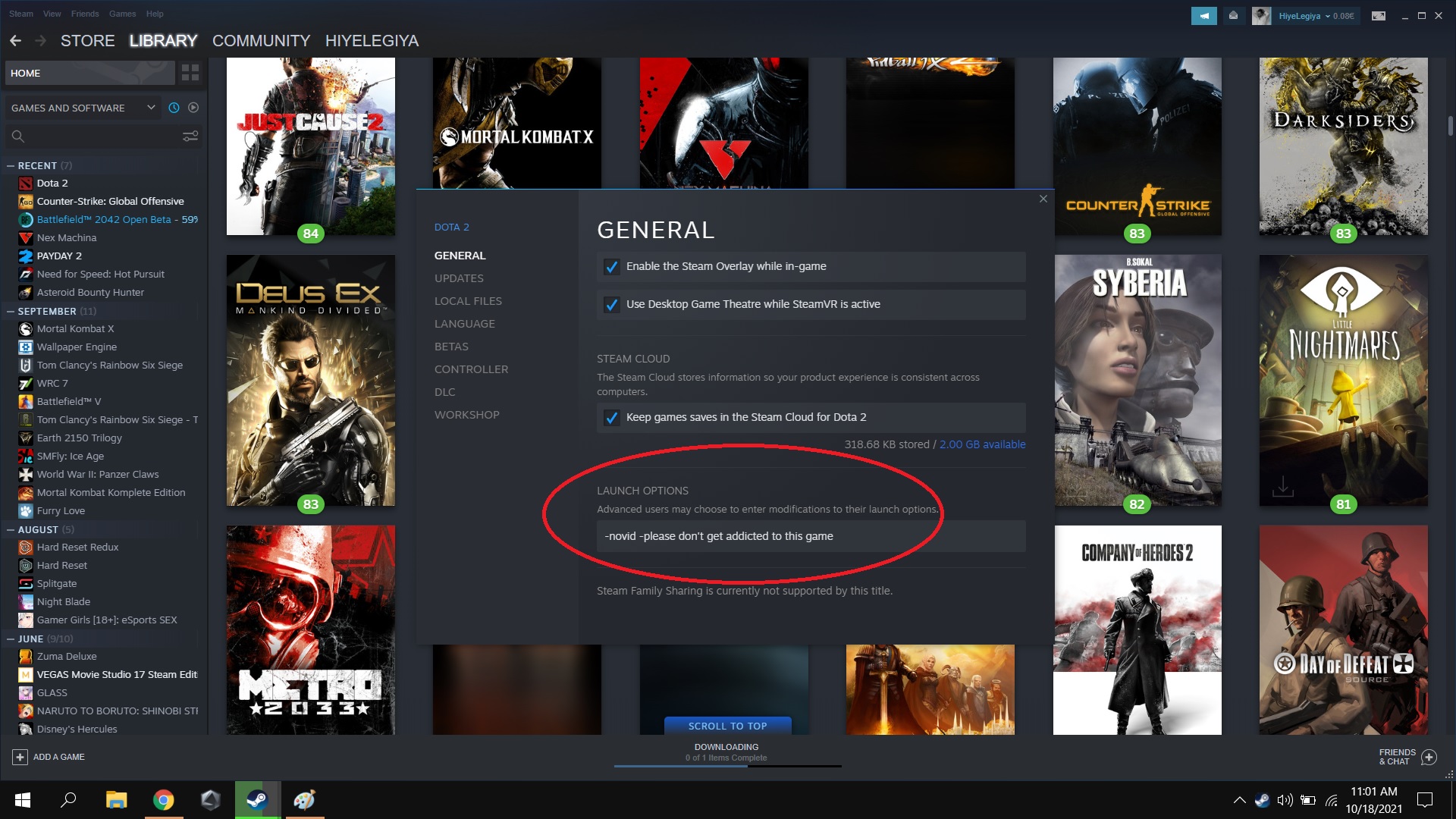Collapse the SEPTEMBER games category
Image resolution: width=1456 pixels, height=819 pixels.
click(x=11, y=311)
